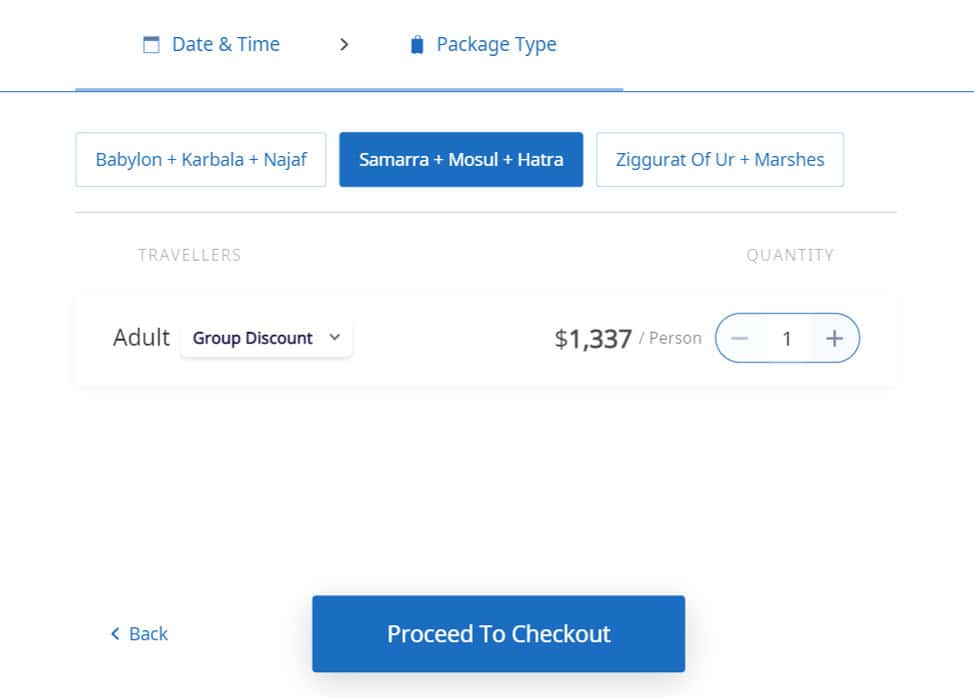Select the Samarra + Mosul + Hatra package
Viewport: 974px width, 697px height.
click(461, 160)
